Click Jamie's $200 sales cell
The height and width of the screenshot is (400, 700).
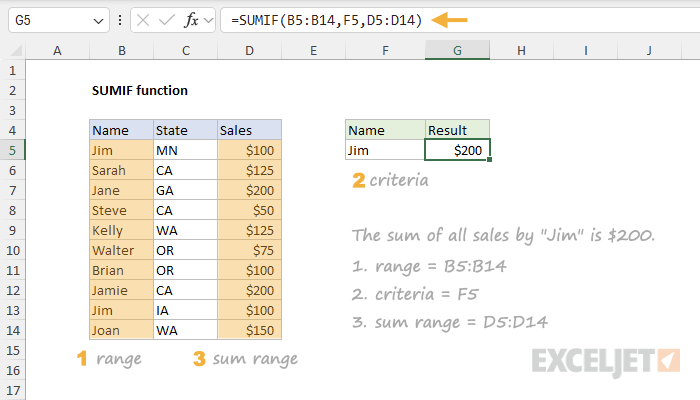[x=250, y=290]
